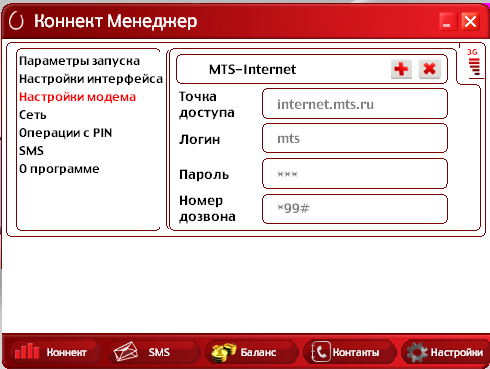Click the Логин label
The height and width of the screenshot is (369, 490).
click(199, 139)
